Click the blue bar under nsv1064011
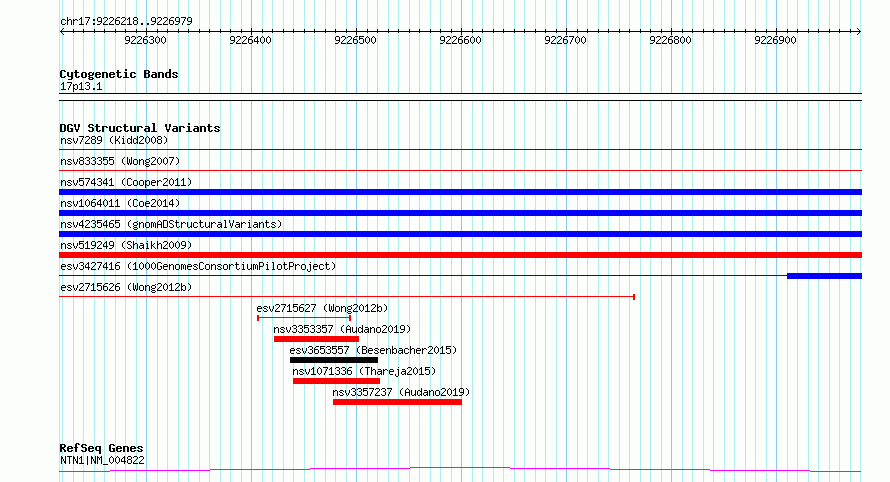890x482 pixels. tap(460, 213)
